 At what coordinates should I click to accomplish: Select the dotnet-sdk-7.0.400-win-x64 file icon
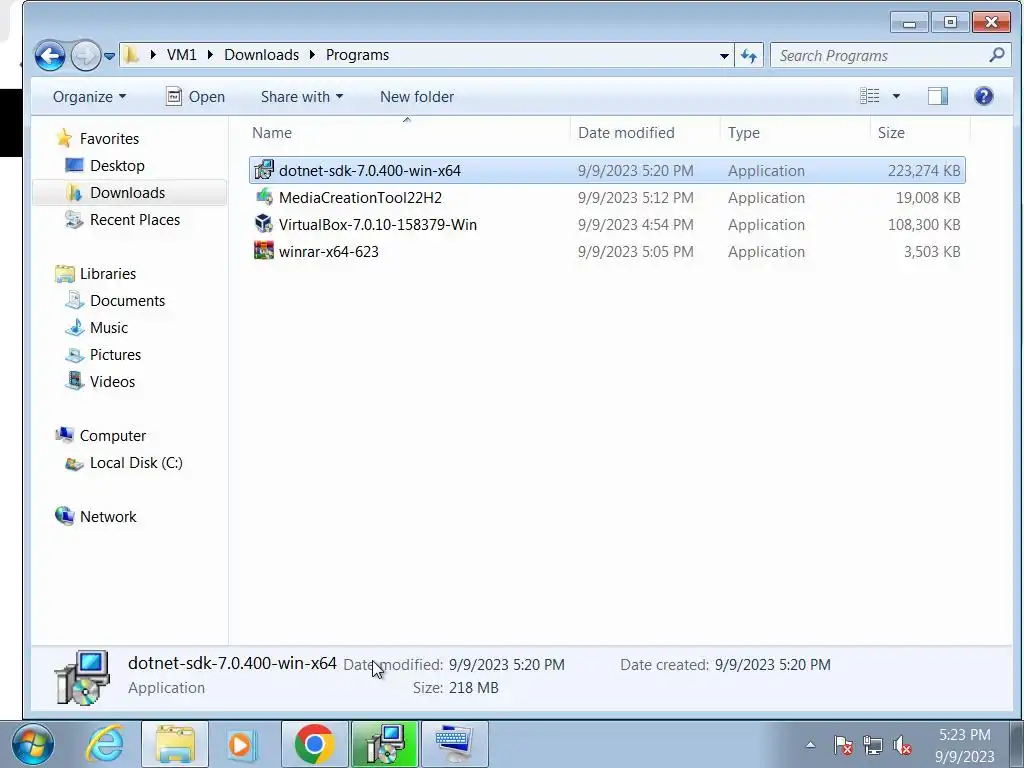coord(264,170)
